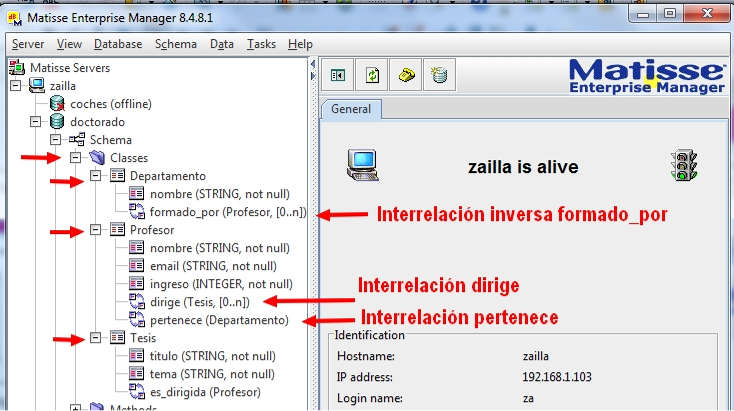Click the es_dirigida relationship icon
This screenshot has width=734, height=411.
point(137,392)
